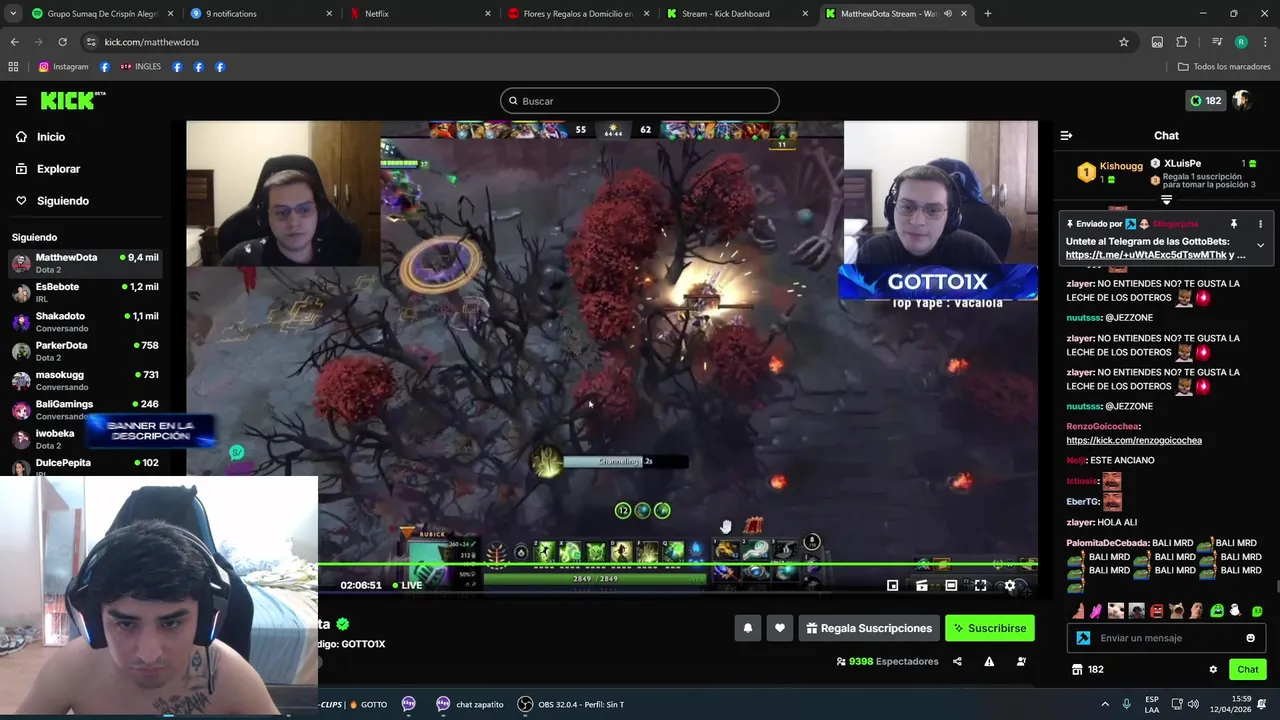The image size is (1280, 720).
Task: Open the Todos los marcadores folder
Action: click(x=1224, y=67)
